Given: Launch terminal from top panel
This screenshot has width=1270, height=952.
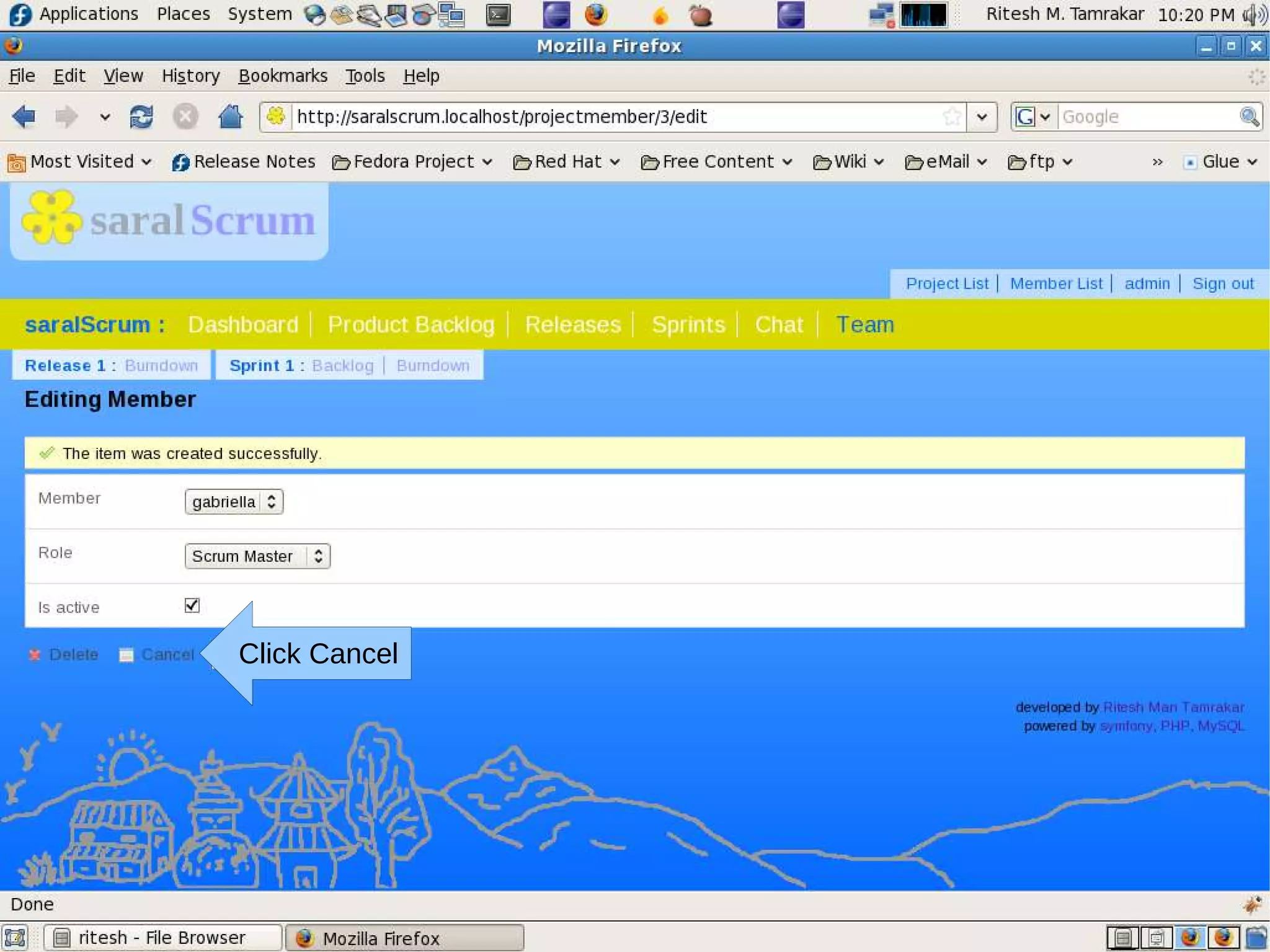Looking at the screenshot, I should (499, 14).
